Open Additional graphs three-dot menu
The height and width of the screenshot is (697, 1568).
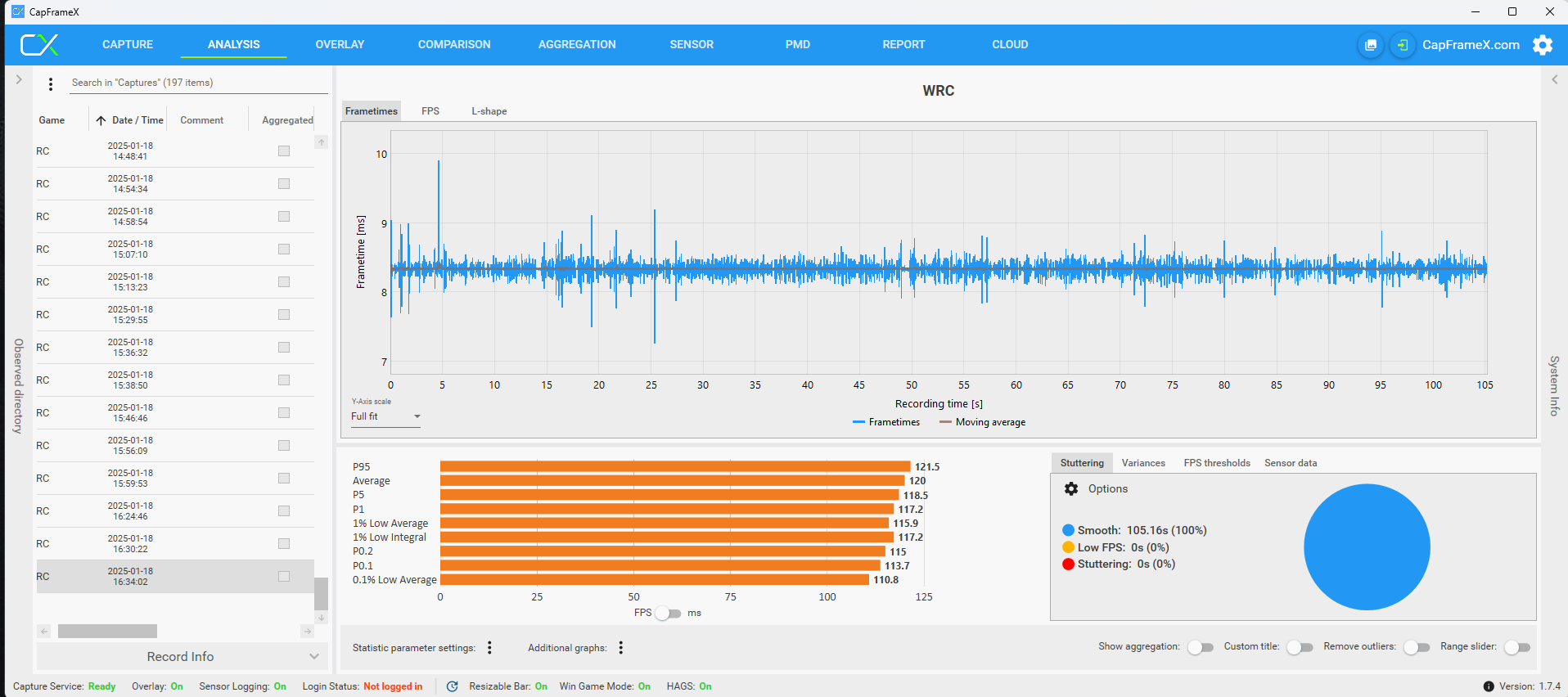[621, 648]
